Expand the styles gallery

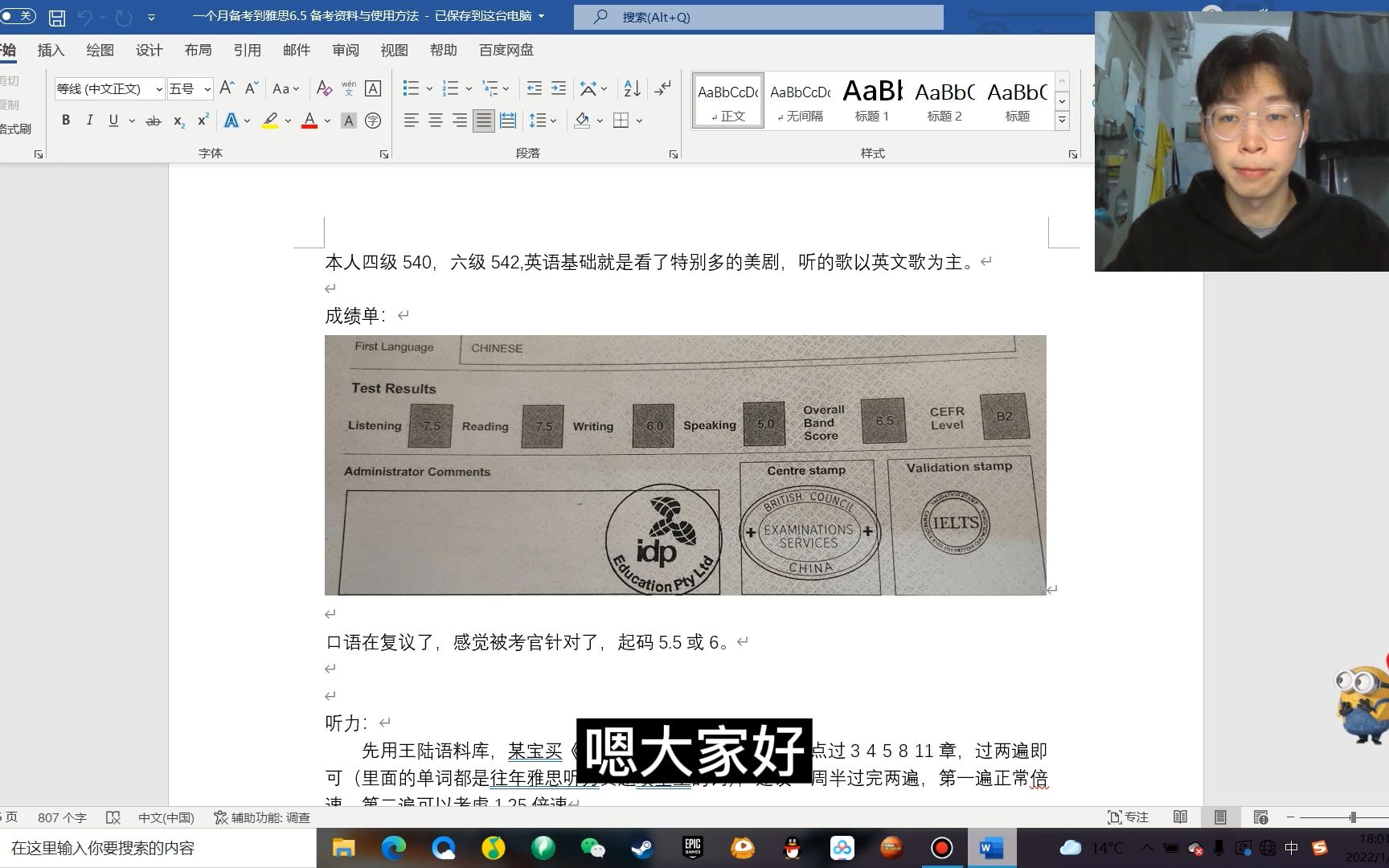[1062, 120]
